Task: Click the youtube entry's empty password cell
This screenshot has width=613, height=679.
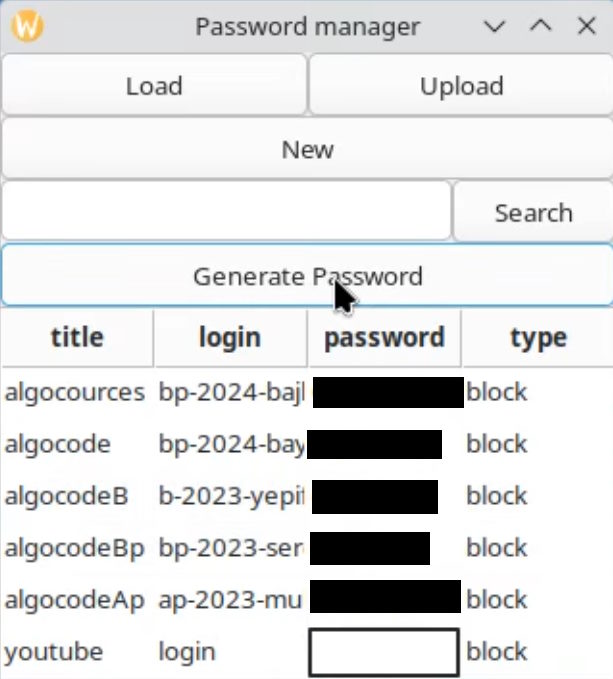Action: click(384, 652)
